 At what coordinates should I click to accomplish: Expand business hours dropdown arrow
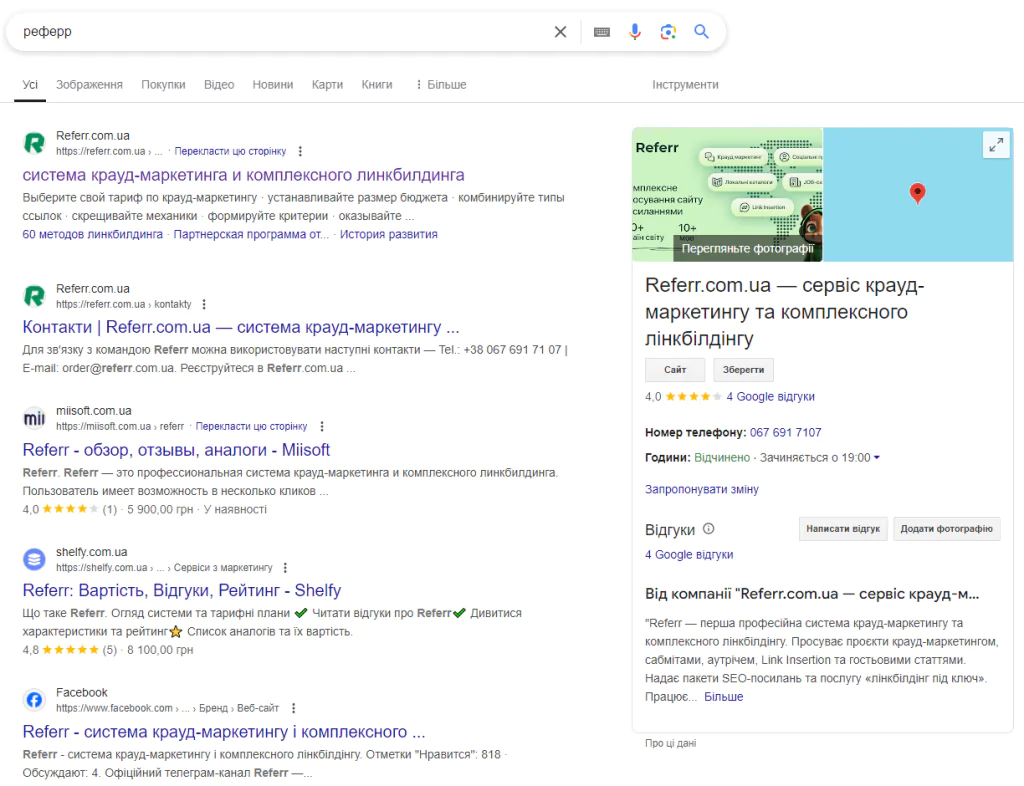click(876, 458)
